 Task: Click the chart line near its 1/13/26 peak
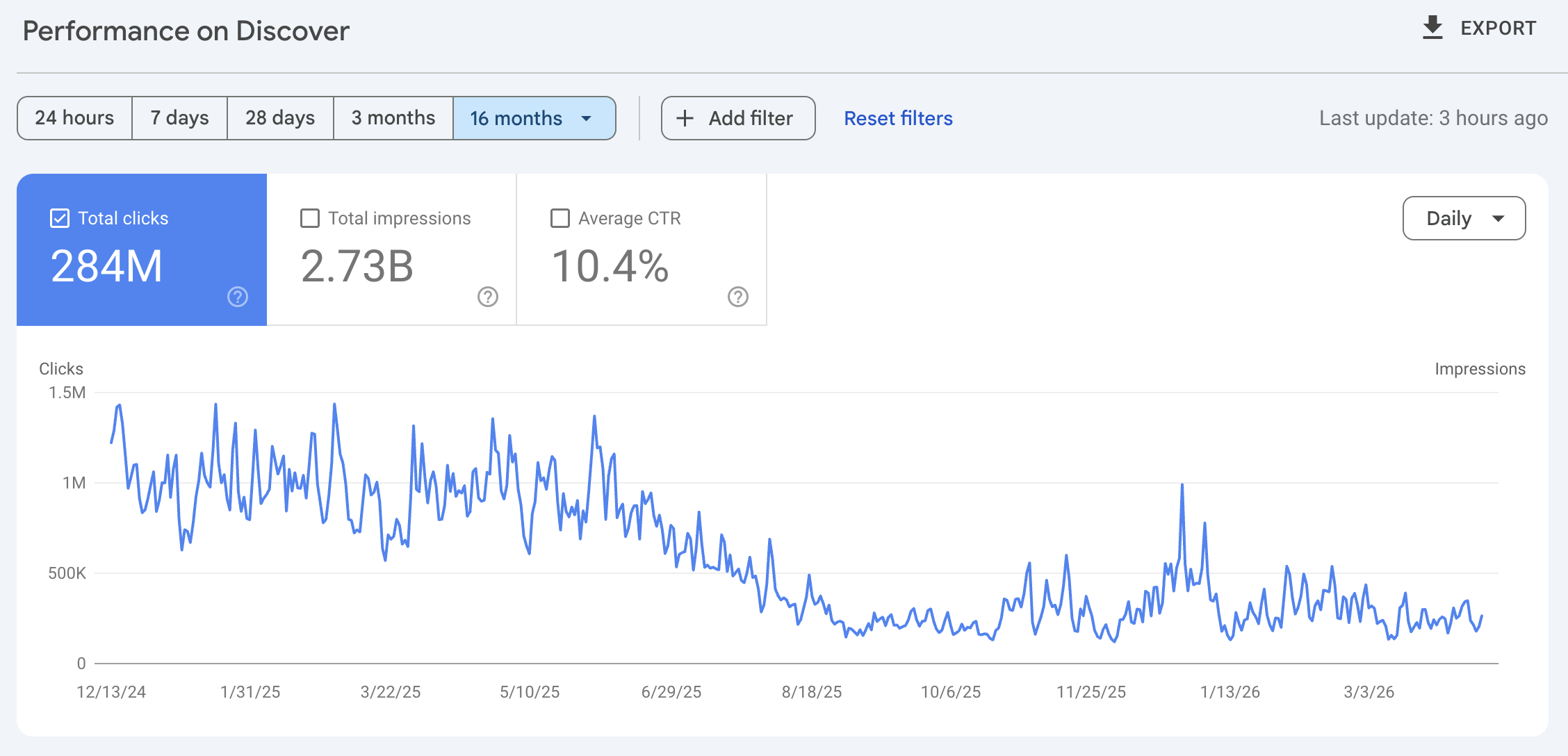point(1182,485)
